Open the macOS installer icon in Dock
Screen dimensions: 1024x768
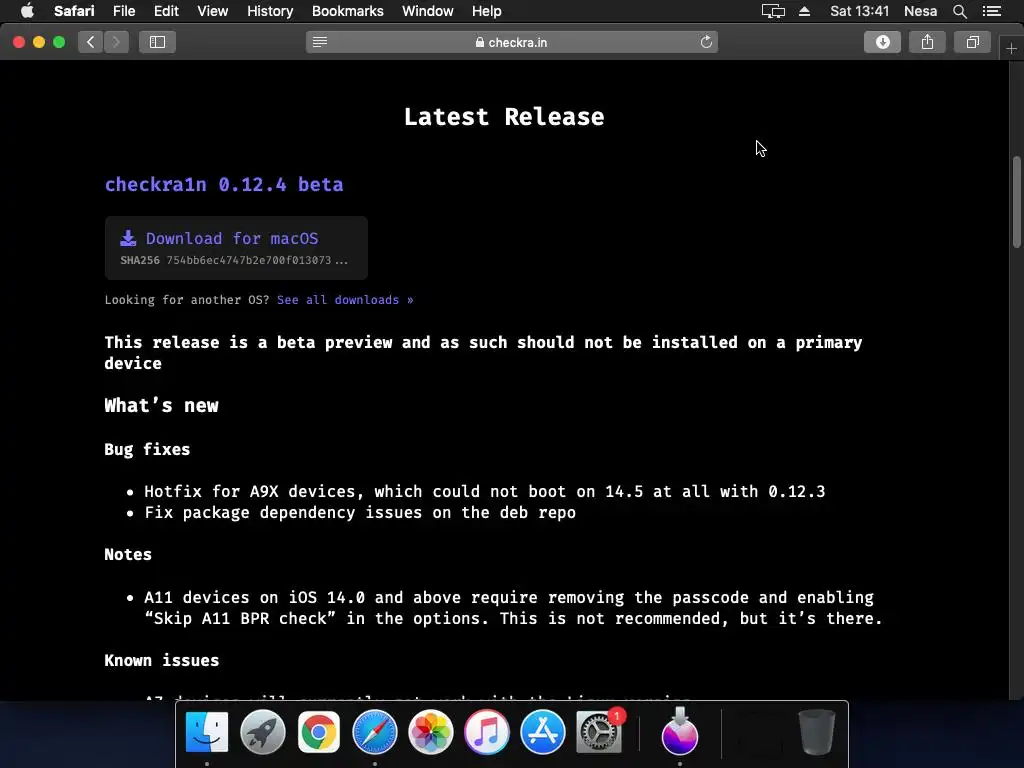pos(680,731)
